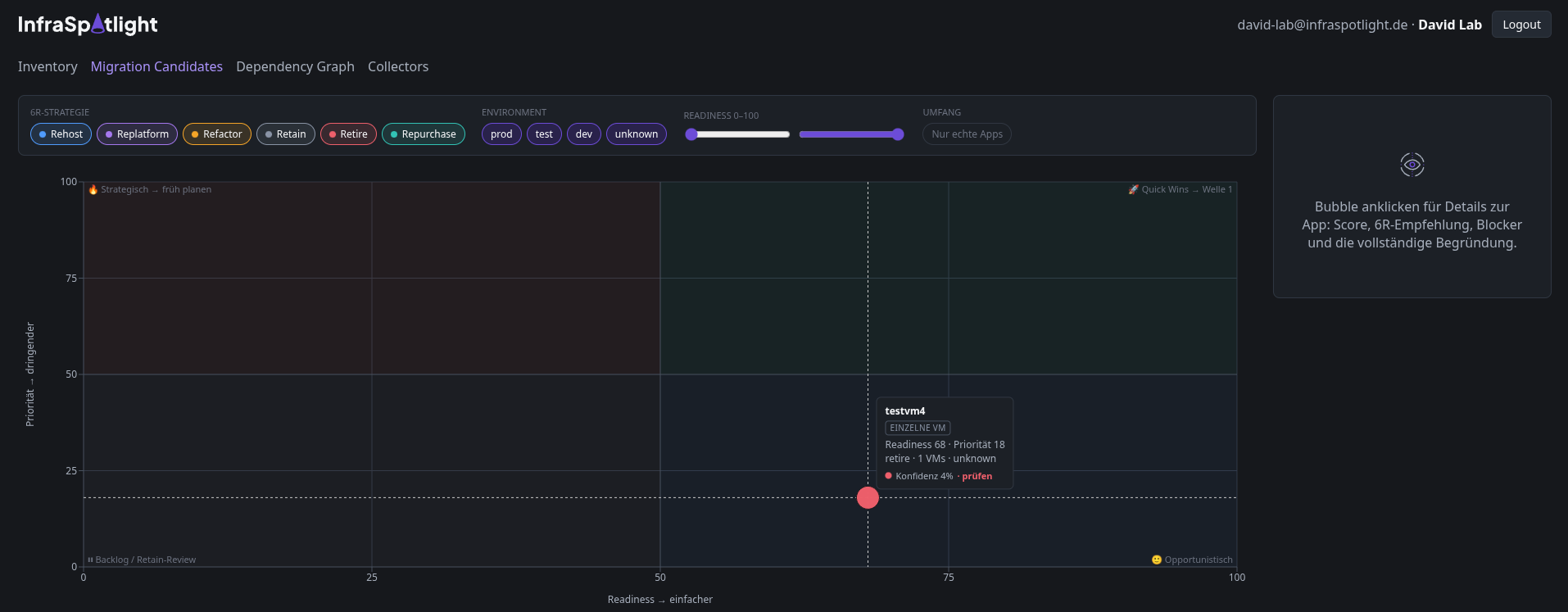
Task: Click the David Lab user name
Action: click(x=1450, y=25)
